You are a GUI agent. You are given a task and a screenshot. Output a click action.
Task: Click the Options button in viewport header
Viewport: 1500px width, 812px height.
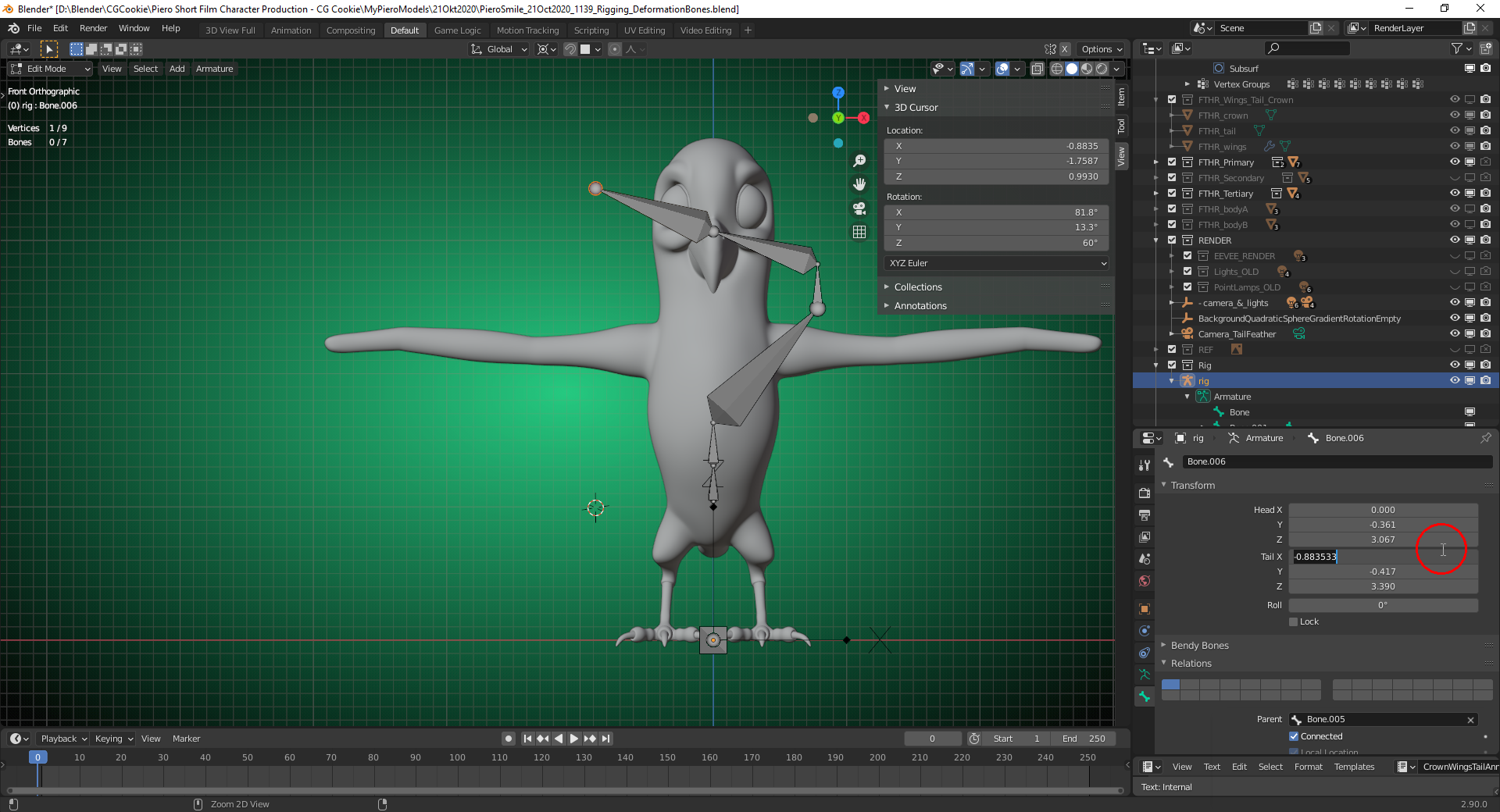1101,49
